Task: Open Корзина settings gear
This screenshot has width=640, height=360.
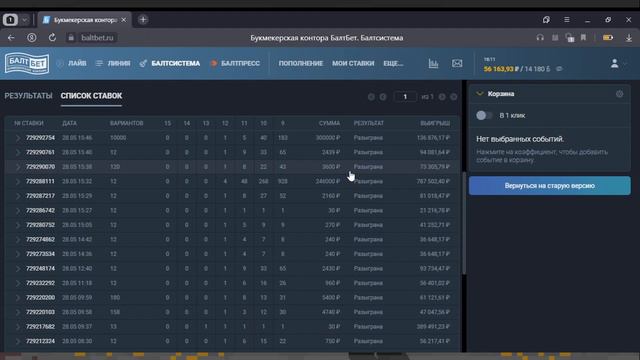Action: point(619,94)
